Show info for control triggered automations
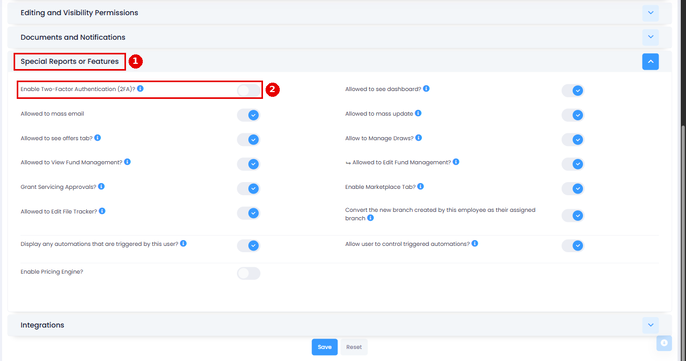 475,243
